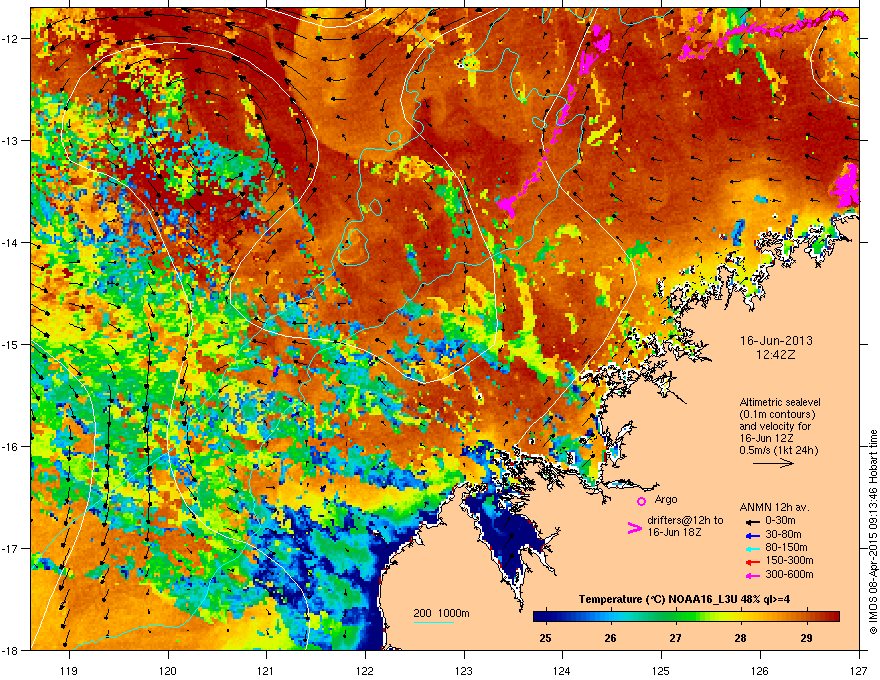This screenshot has height=680, width=880.
Task: Click the magenta drifters arrowhead legend symbol
Action: [634, 527]
